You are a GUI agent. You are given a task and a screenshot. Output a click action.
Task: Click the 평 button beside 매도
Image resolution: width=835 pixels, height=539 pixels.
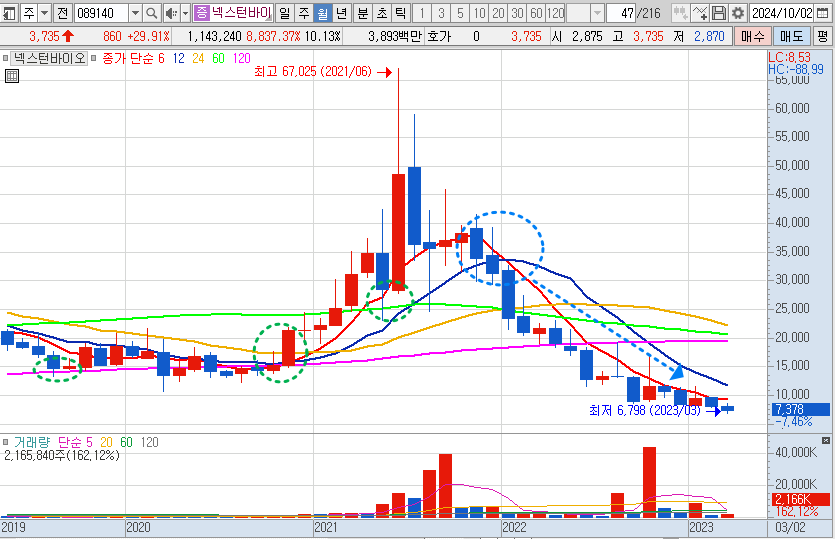pos(823,37)
